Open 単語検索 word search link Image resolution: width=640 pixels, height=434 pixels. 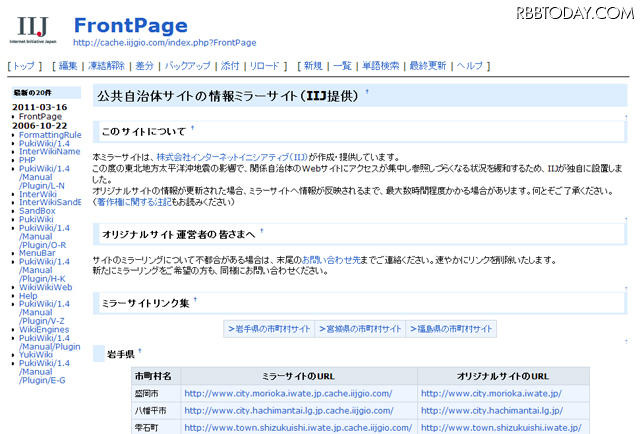(x=380, y=66)
